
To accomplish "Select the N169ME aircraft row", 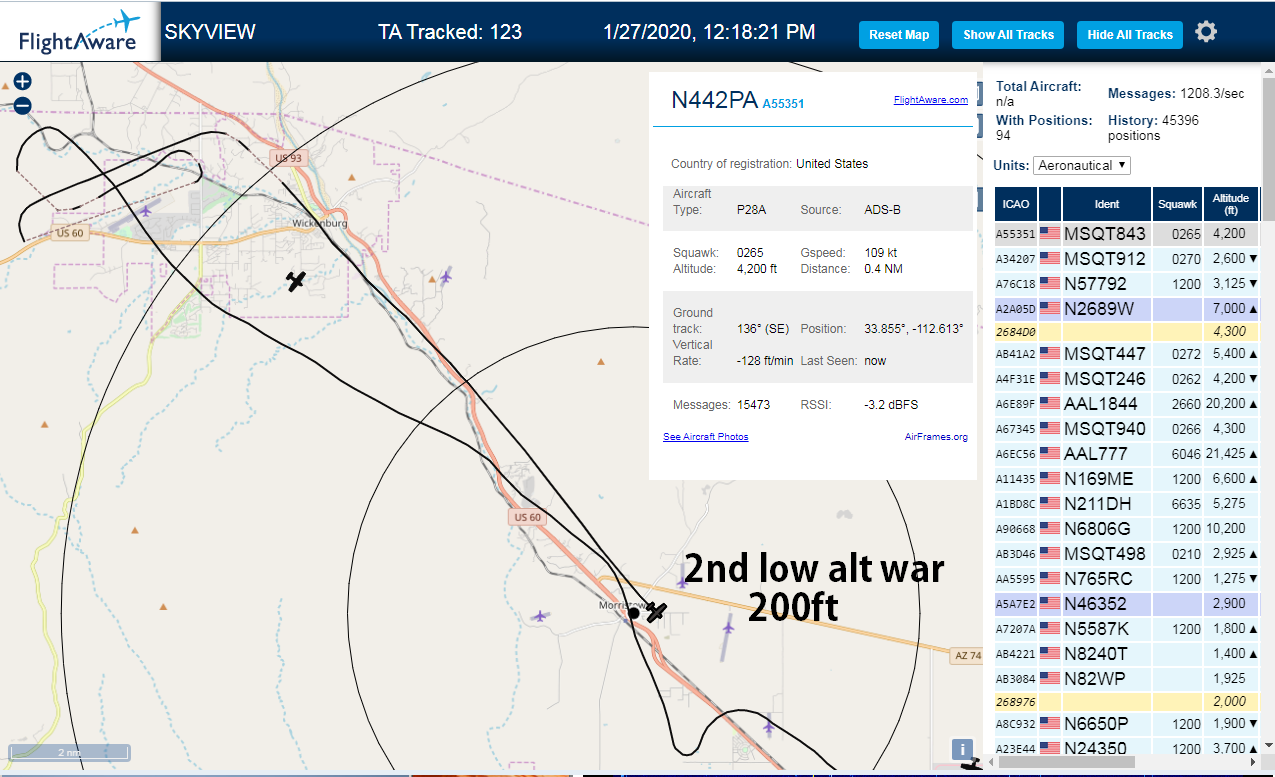I will (1127, 479).
